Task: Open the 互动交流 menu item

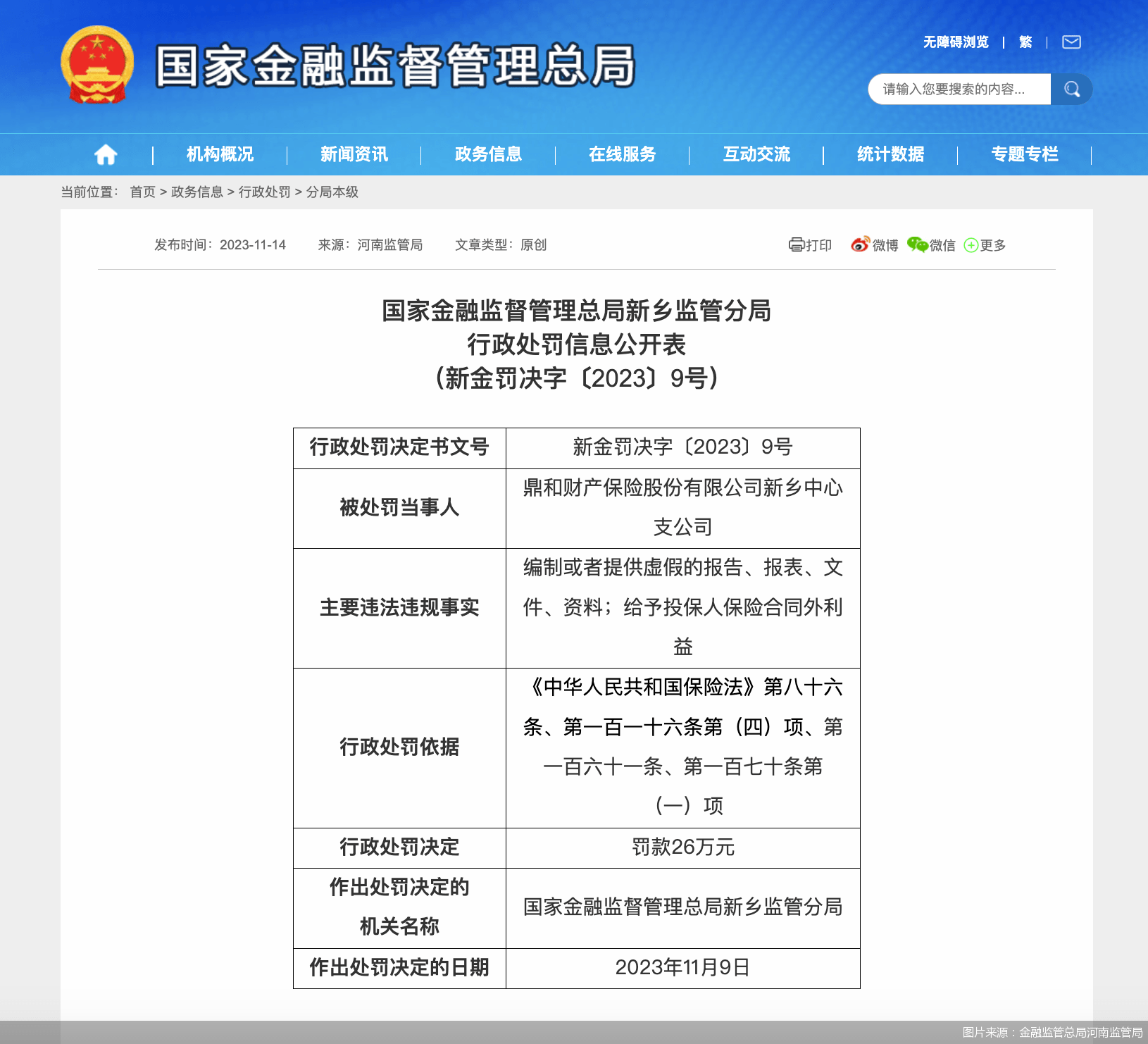Action: 756,154
